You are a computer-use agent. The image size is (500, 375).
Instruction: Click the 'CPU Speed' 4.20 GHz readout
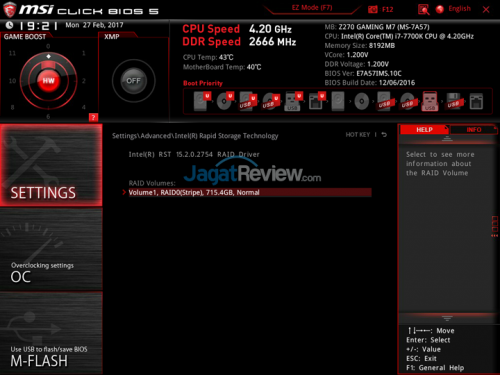[237, 29]
